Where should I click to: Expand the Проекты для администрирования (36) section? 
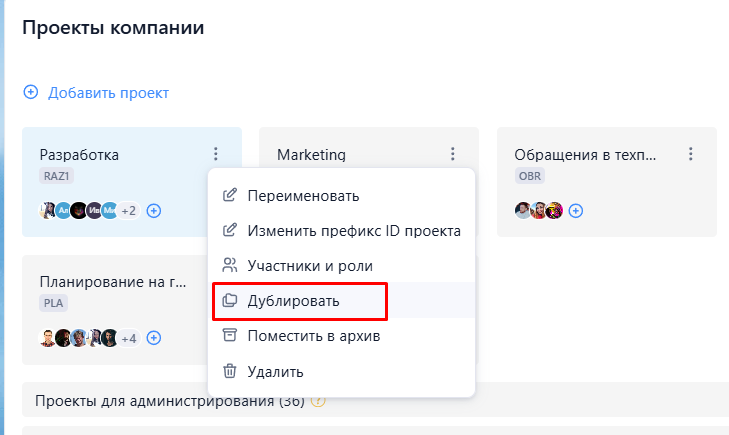tap(375, 400)
